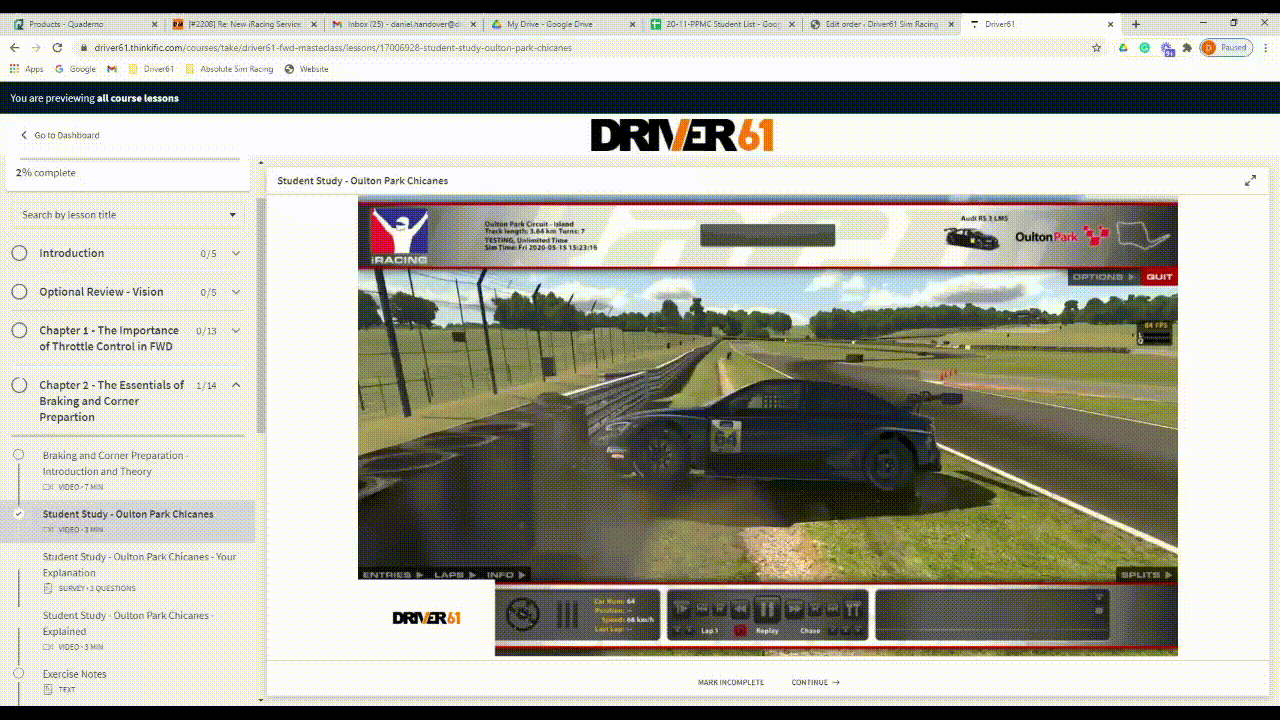Click the QUIT button in the iRacing overlay

click(1159, 275)
